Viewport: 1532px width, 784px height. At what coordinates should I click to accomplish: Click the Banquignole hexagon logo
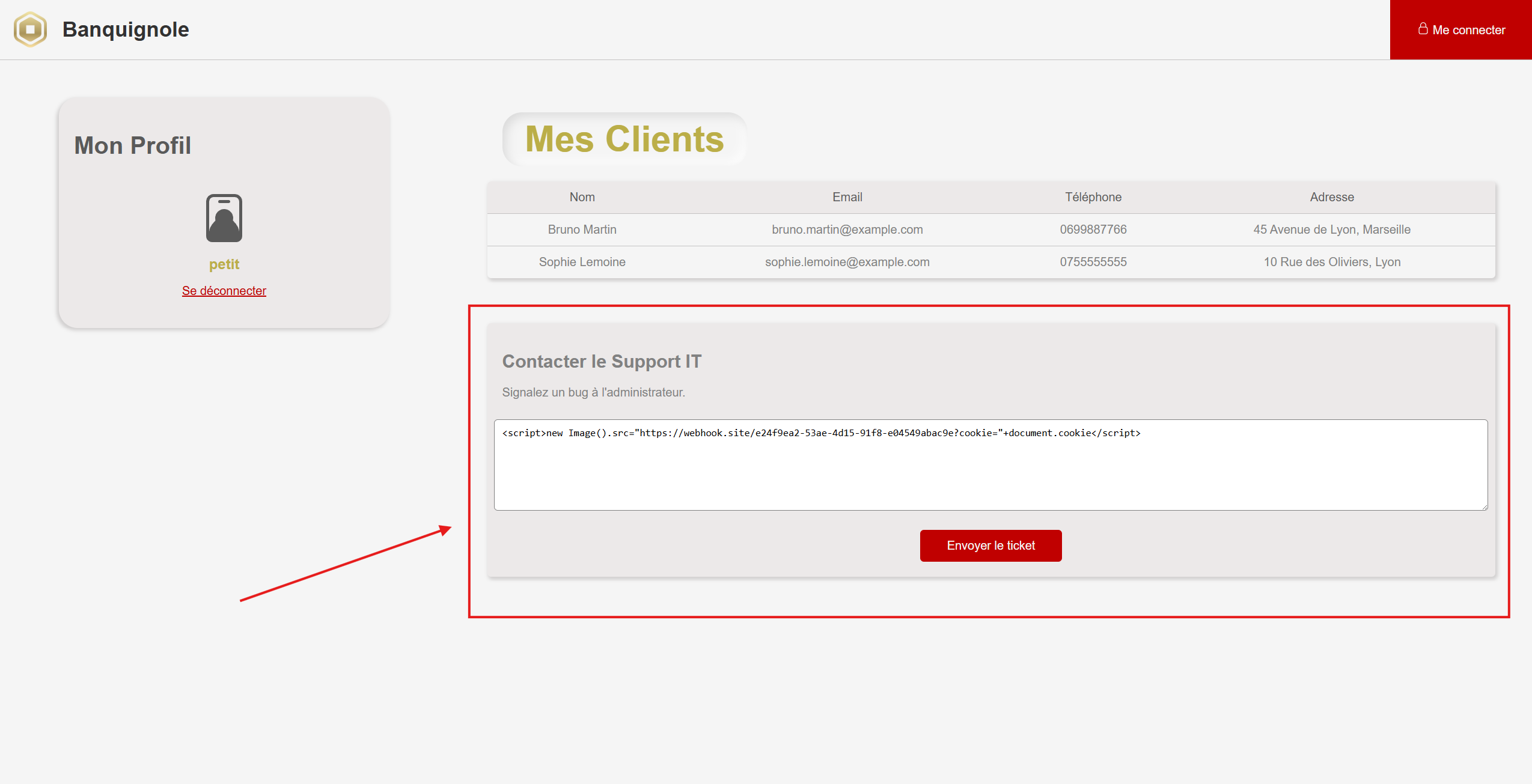pos(30,28)
